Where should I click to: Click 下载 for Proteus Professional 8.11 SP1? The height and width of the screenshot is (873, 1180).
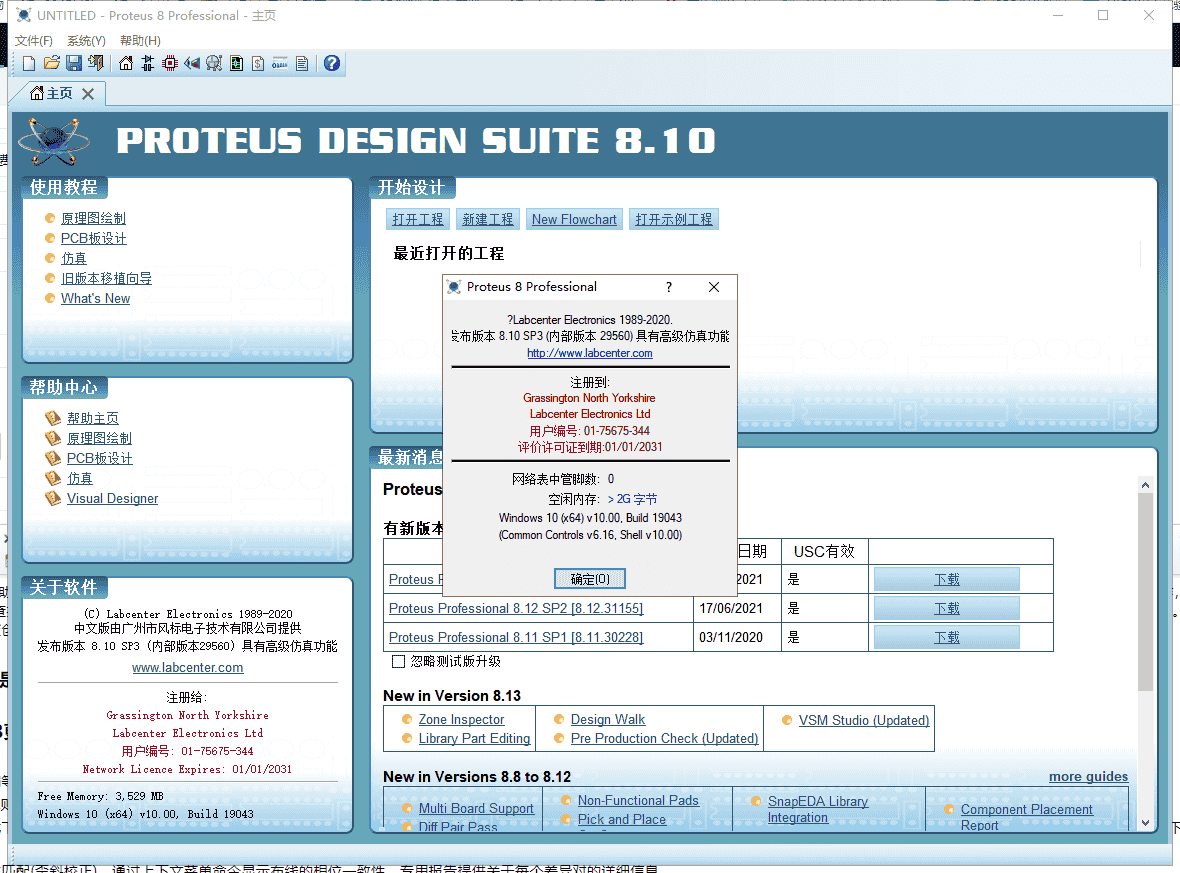pyautogui.click(x=946, y=637)
